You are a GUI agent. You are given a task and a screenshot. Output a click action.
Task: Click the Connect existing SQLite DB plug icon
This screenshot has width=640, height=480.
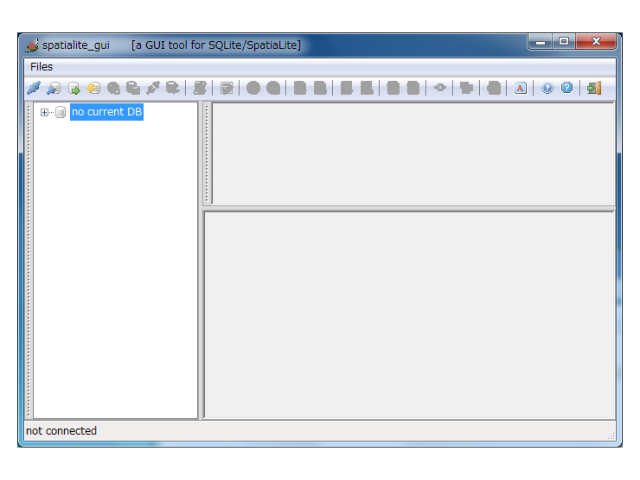[x=34, y=88]
